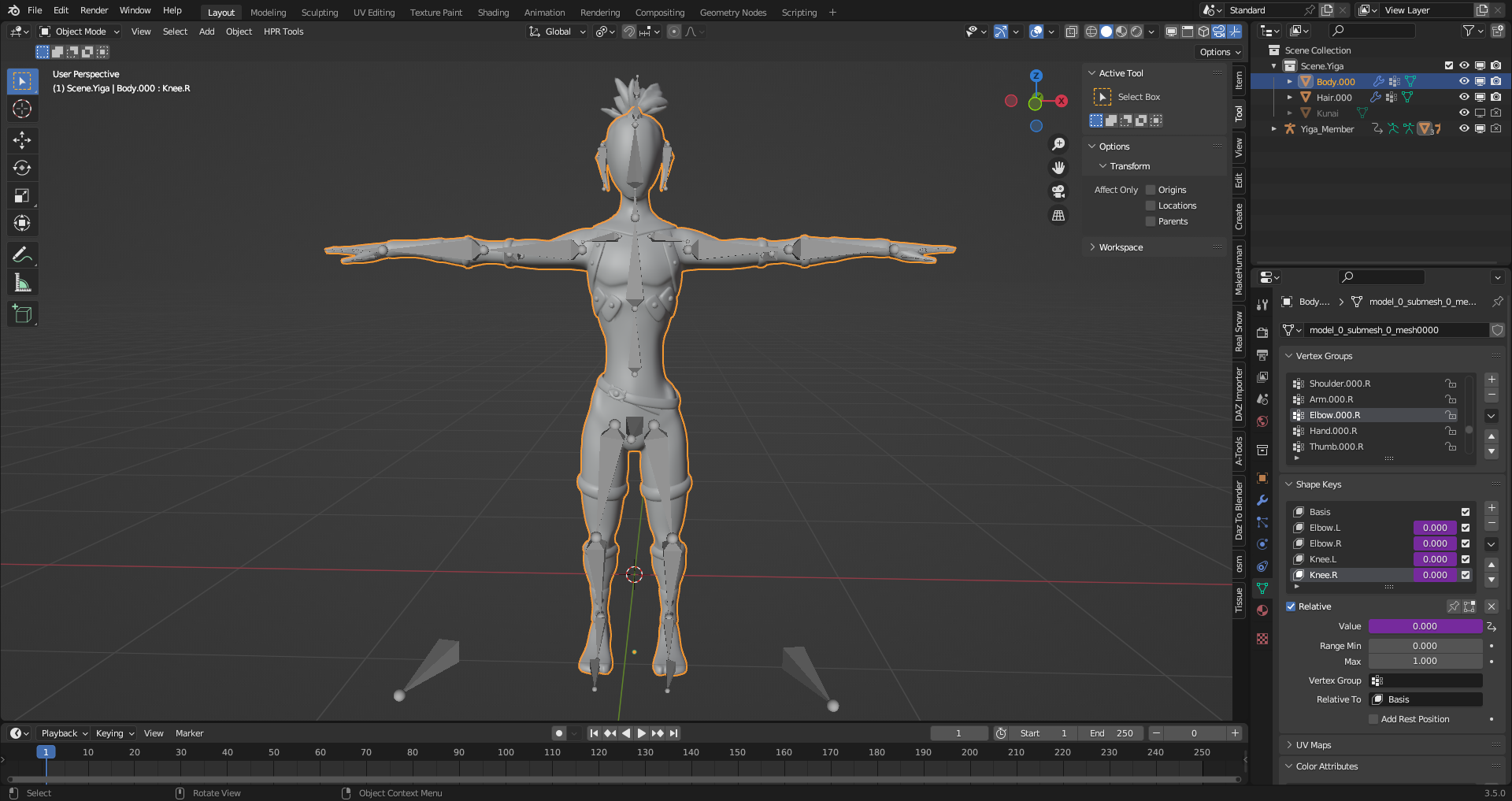Open the Object Mode dropdown
The image size is (1512, 801).
tap(80, 32)
